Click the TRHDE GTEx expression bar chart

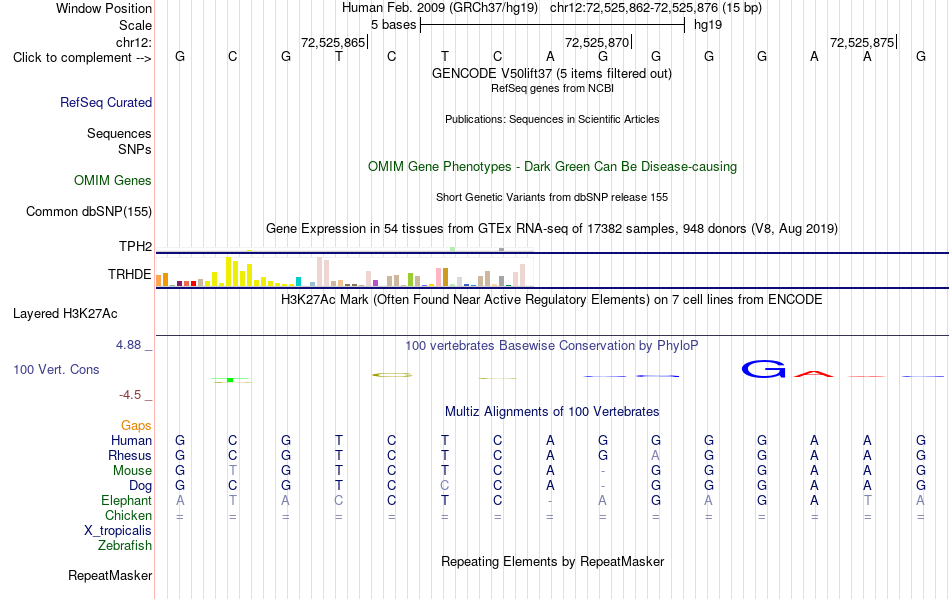[x=344, y=271]
